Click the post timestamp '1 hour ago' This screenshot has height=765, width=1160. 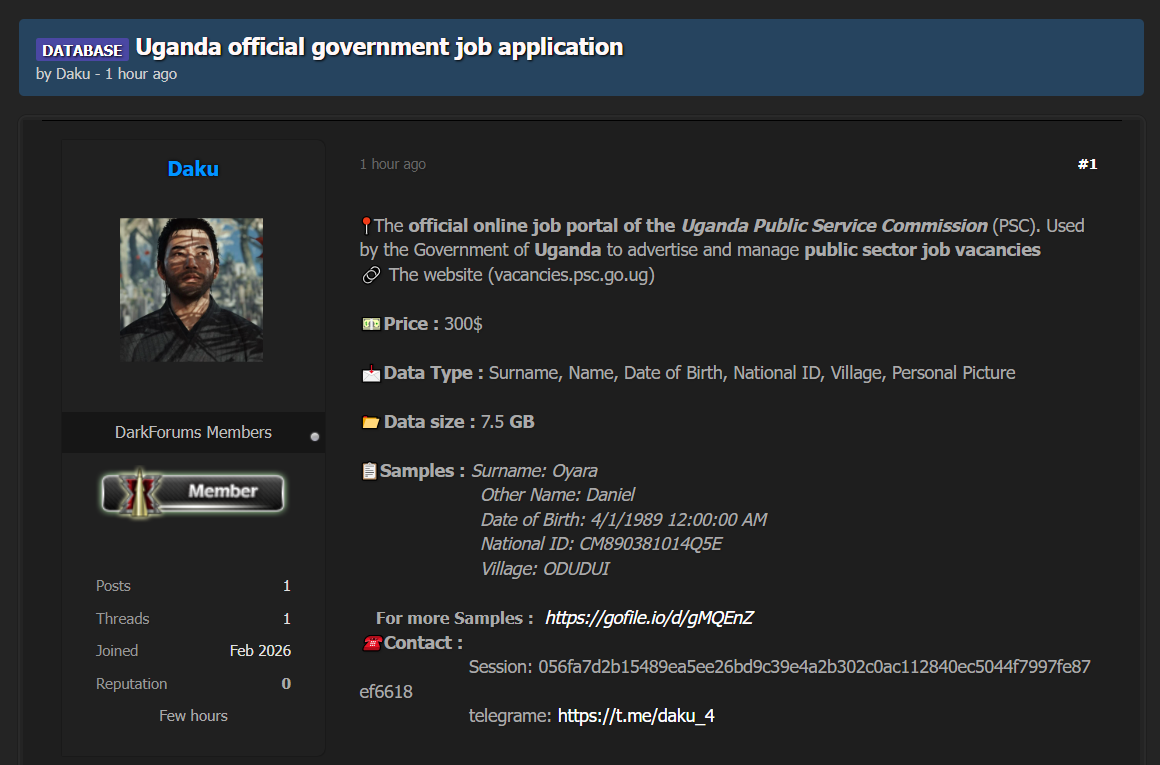393,164
